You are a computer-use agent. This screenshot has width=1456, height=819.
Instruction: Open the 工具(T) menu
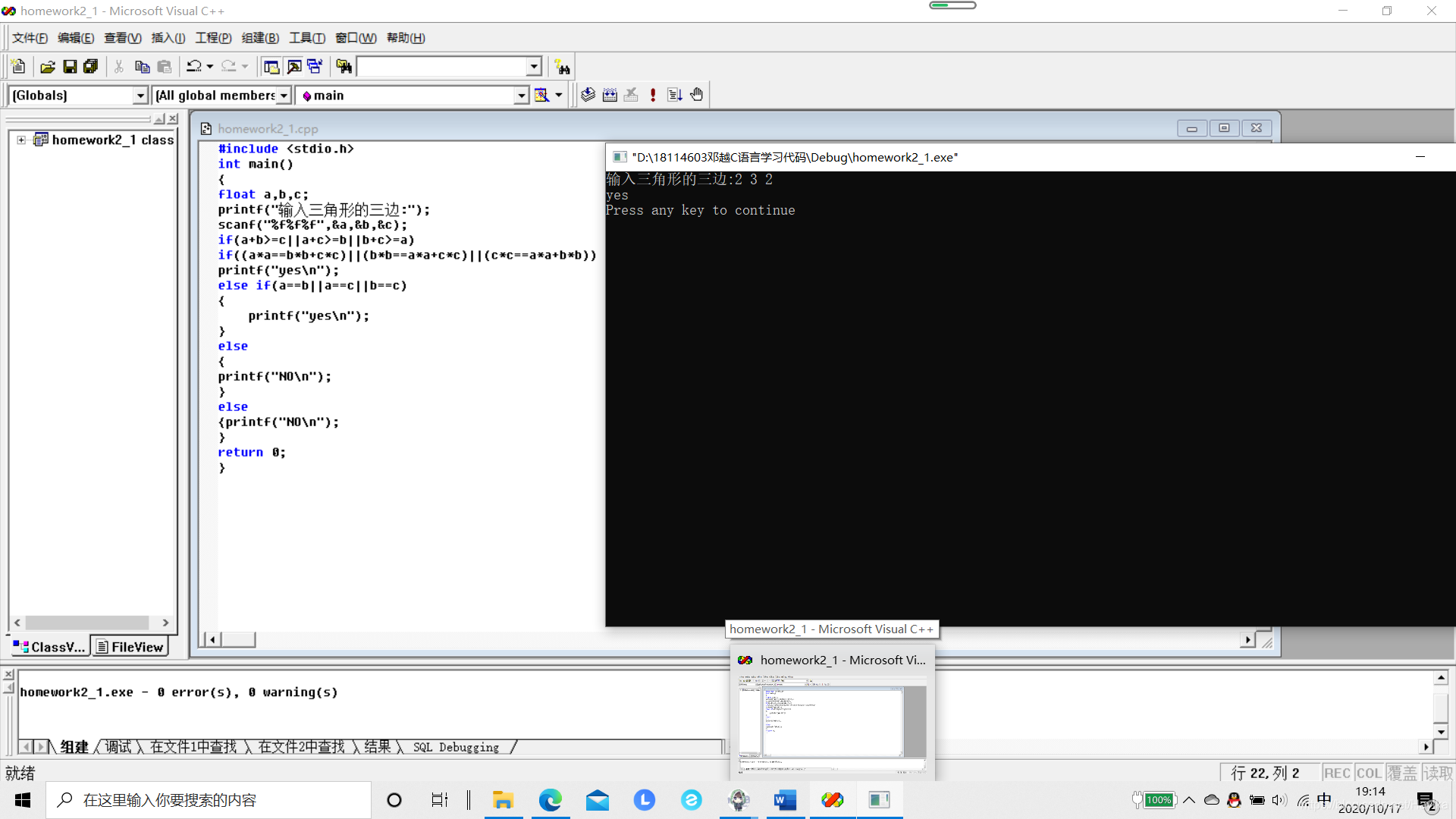coord(307,38)
